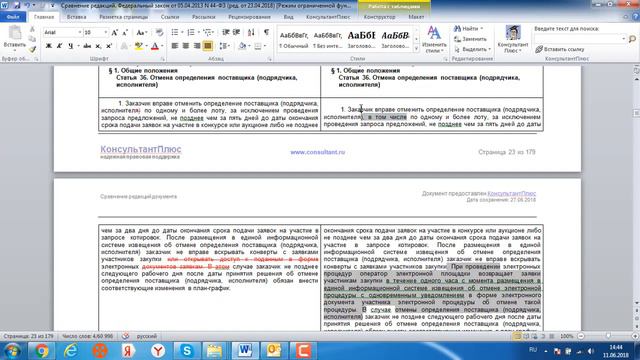Open the font size dropdown
Image resolution: width=640 pixels, height=360 pixels.
click(x=106, y=32)
